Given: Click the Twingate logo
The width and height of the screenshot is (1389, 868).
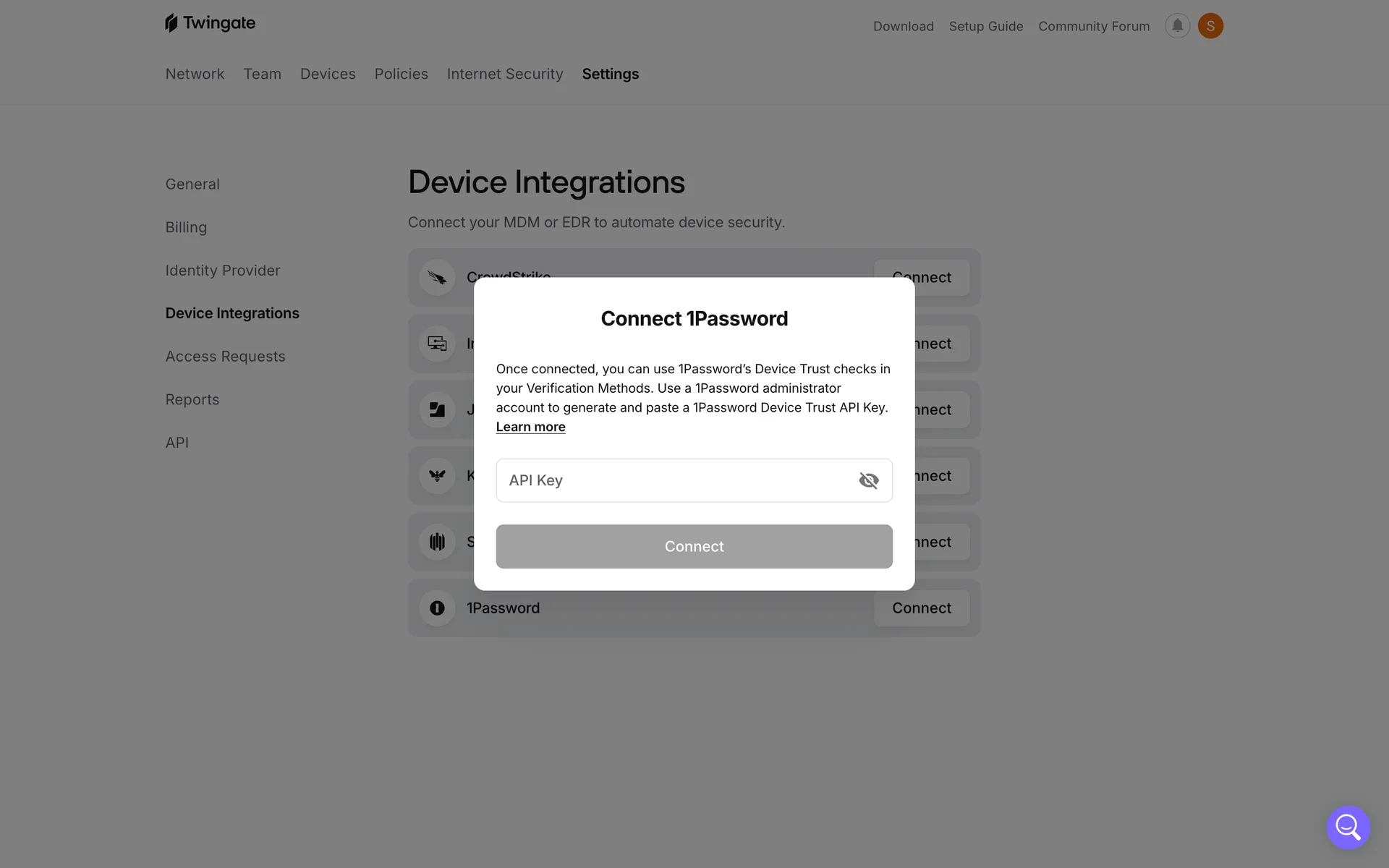Looking at the screenshot, I should (210, 23).
